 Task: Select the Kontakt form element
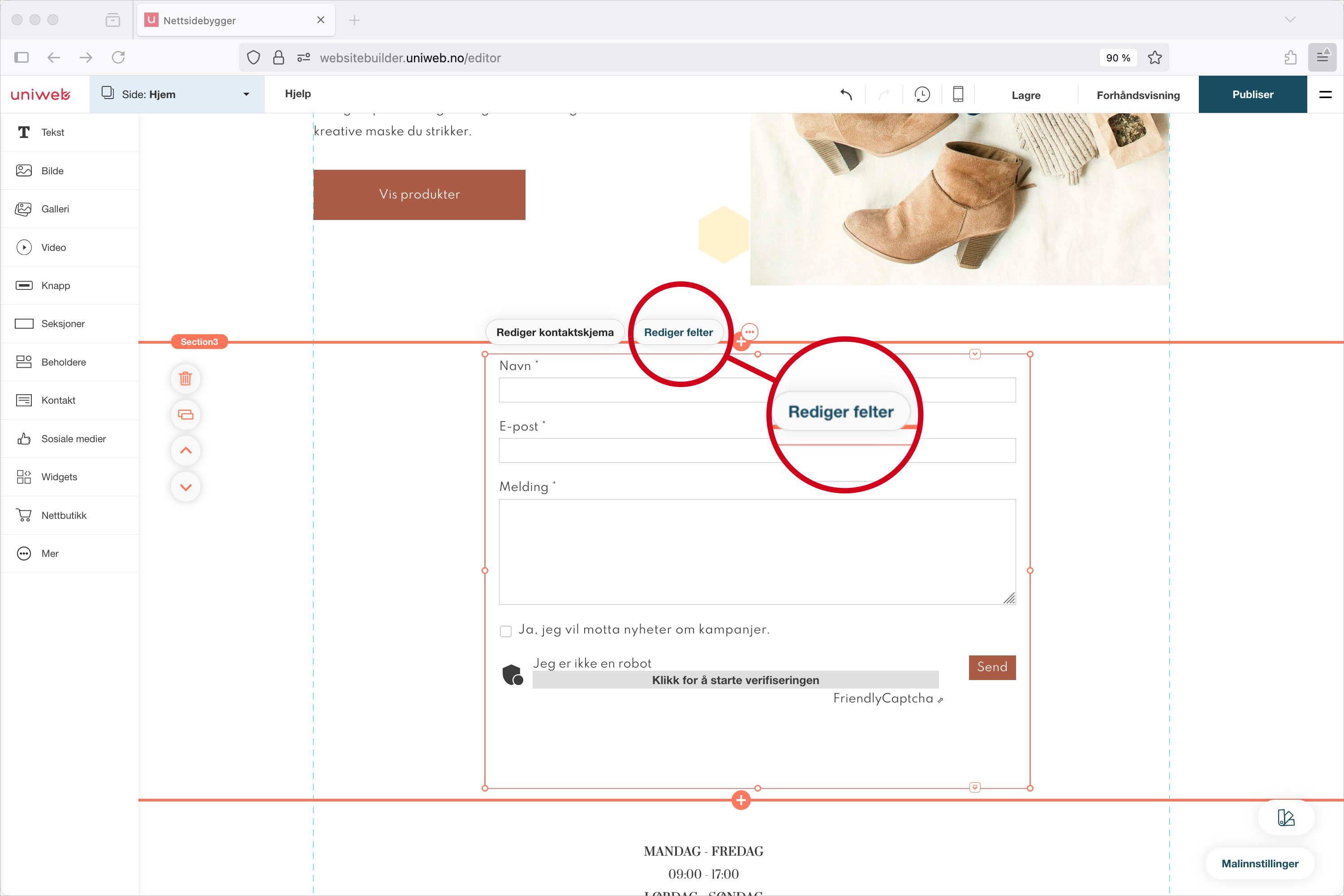pos(69,400)
